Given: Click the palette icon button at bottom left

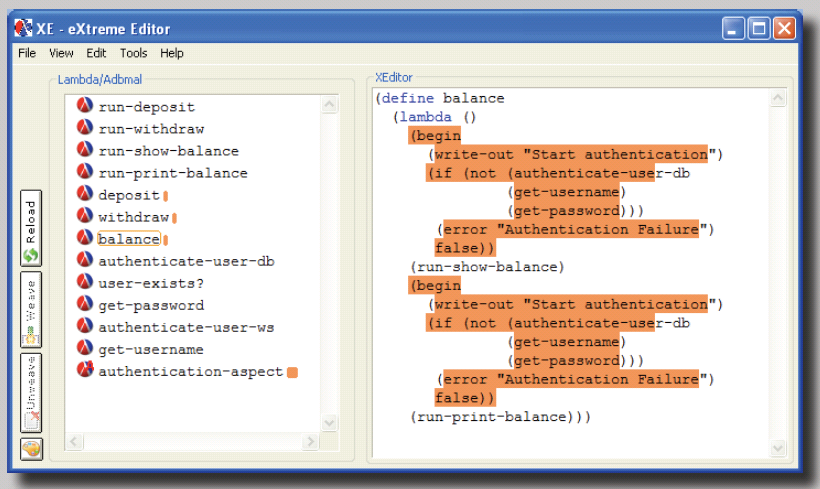Looking at the screenshot, I should [31, 448].
